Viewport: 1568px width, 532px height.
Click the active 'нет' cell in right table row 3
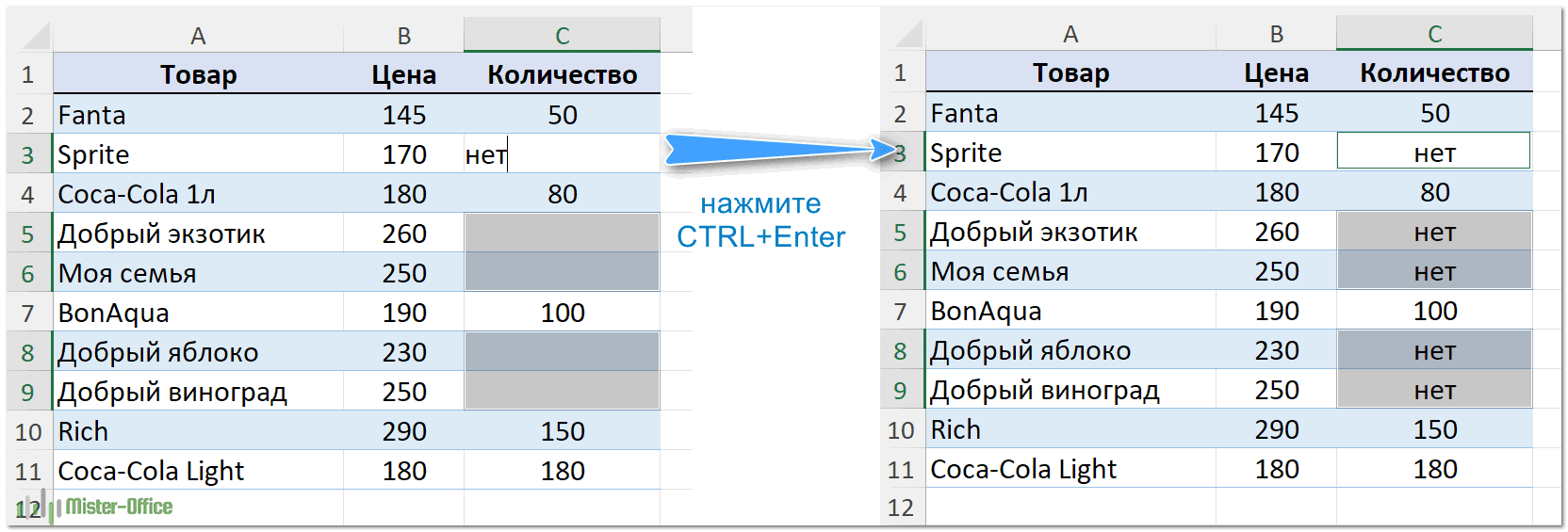(1433, 153)
